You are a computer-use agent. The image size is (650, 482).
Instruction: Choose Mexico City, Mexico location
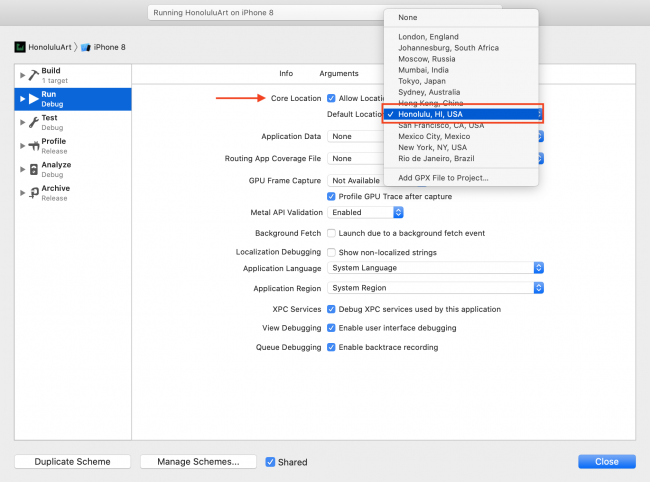point(461,136)
